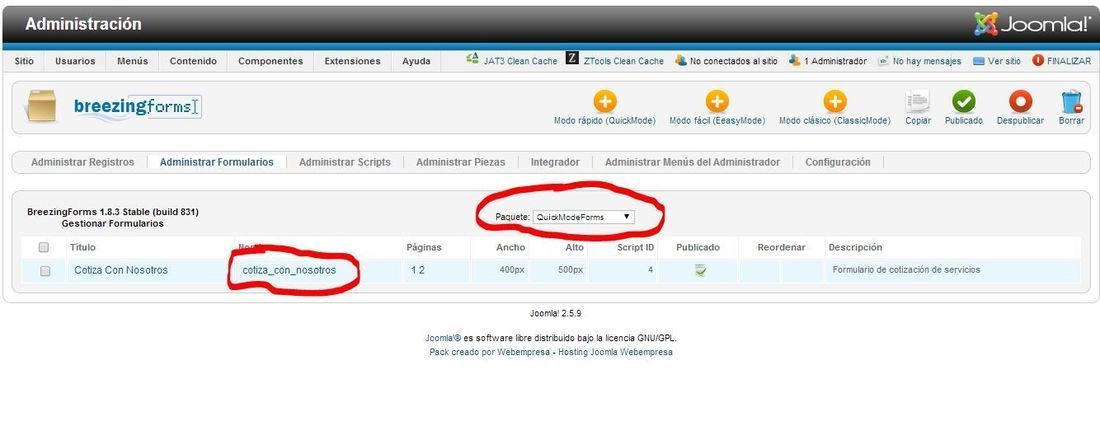Image resolution: width=1100 pixels, height=426 pixels.
Task: Click the Páginas column header
Action: tap(424, 248)
